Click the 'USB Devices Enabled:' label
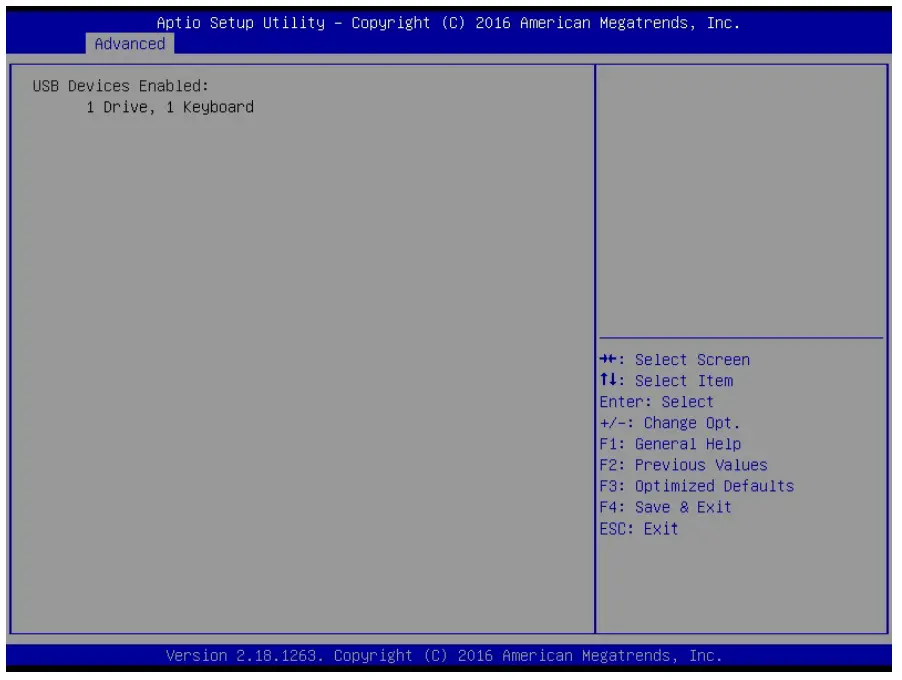The height and width of the screenshot is (680, 902). pos(121,86)
